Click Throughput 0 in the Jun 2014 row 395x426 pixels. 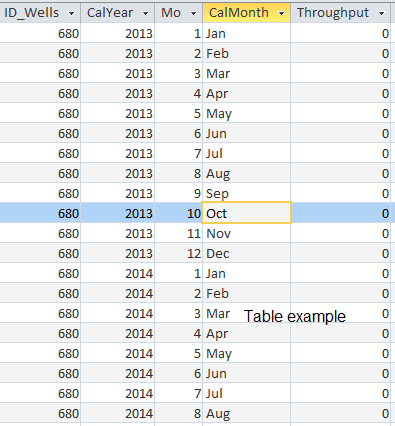[340, 373]
